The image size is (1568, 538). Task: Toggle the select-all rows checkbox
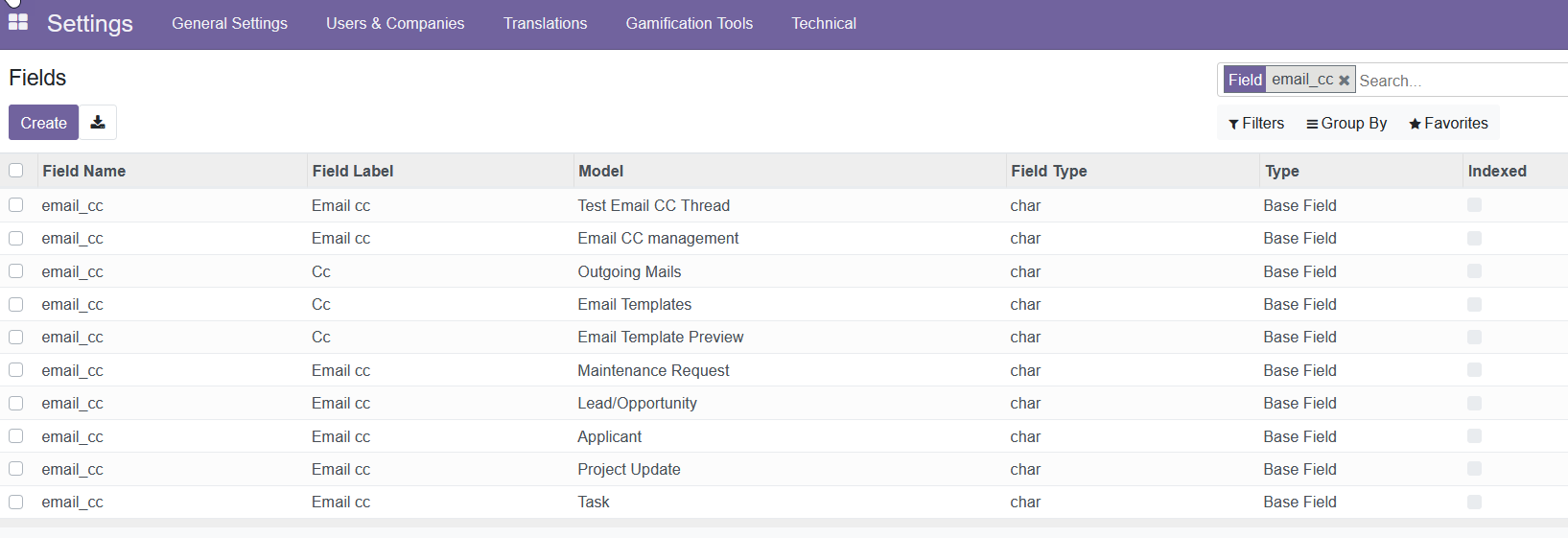click(x=16, y=171)
